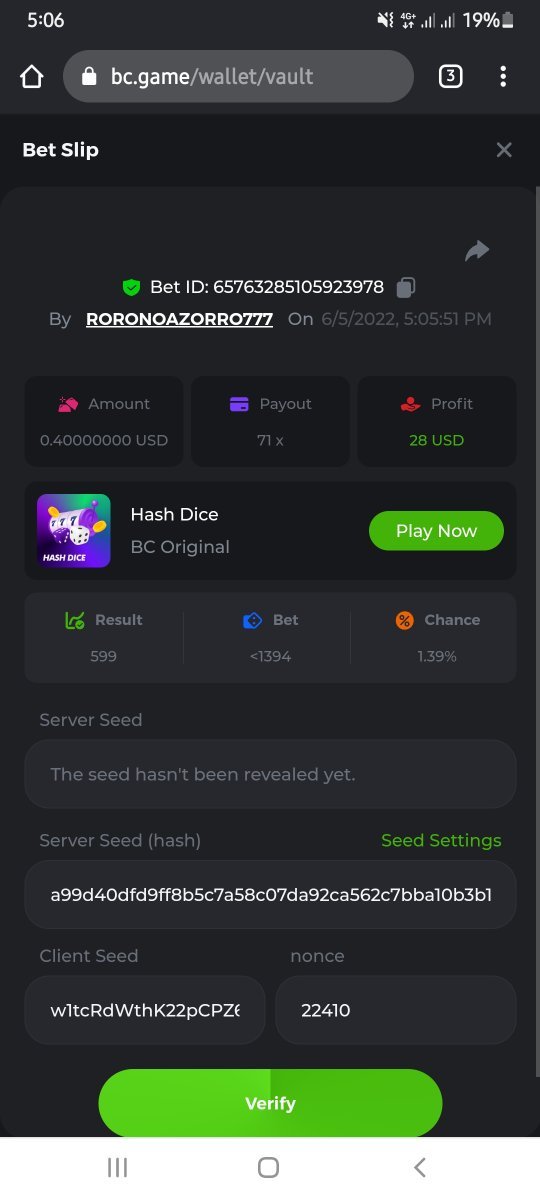Viewport: 540px width, 1200px height.
Task: Open the browser three-dot menu
Action: coord(503,76)
